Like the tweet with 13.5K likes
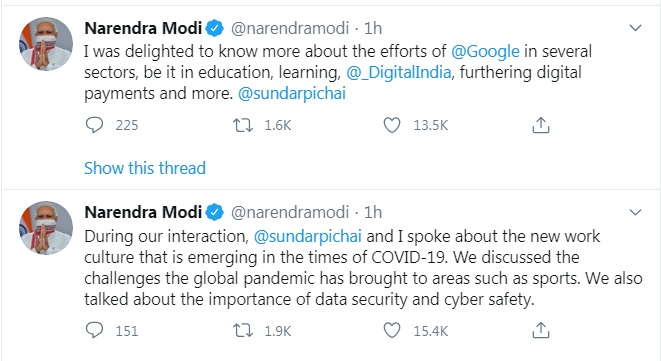This screenshot has height=361, width=661. coord(392,125)
